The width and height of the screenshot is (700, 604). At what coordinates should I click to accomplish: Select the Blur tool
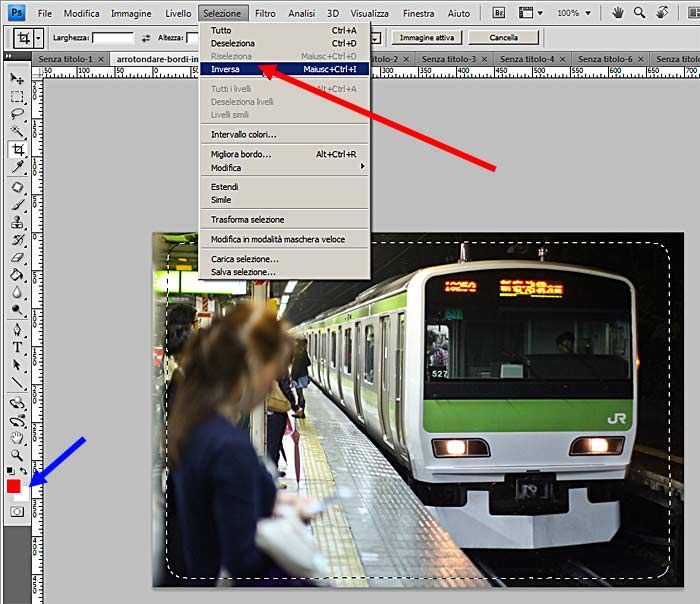point(17,292)
